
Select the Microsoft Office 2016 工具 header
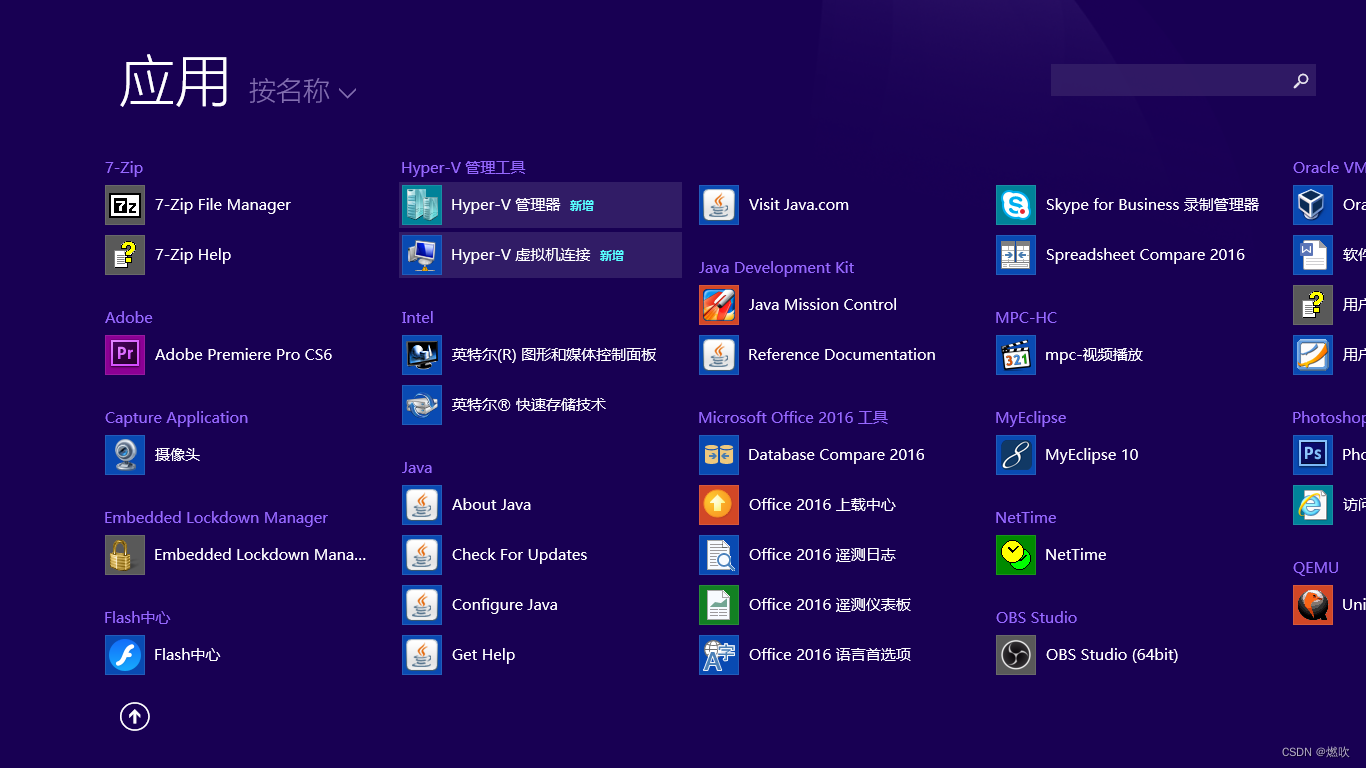click(793, 418)
